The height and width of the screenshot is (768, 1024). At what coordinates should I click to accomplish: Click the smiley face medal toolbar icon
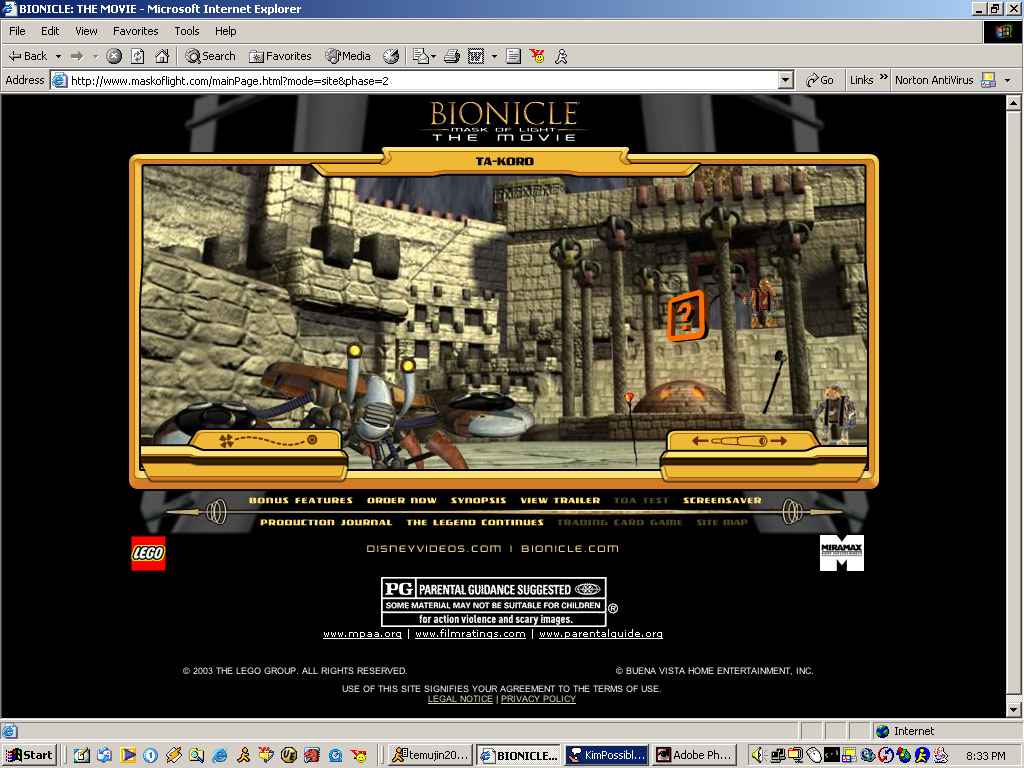coord(537,56)
